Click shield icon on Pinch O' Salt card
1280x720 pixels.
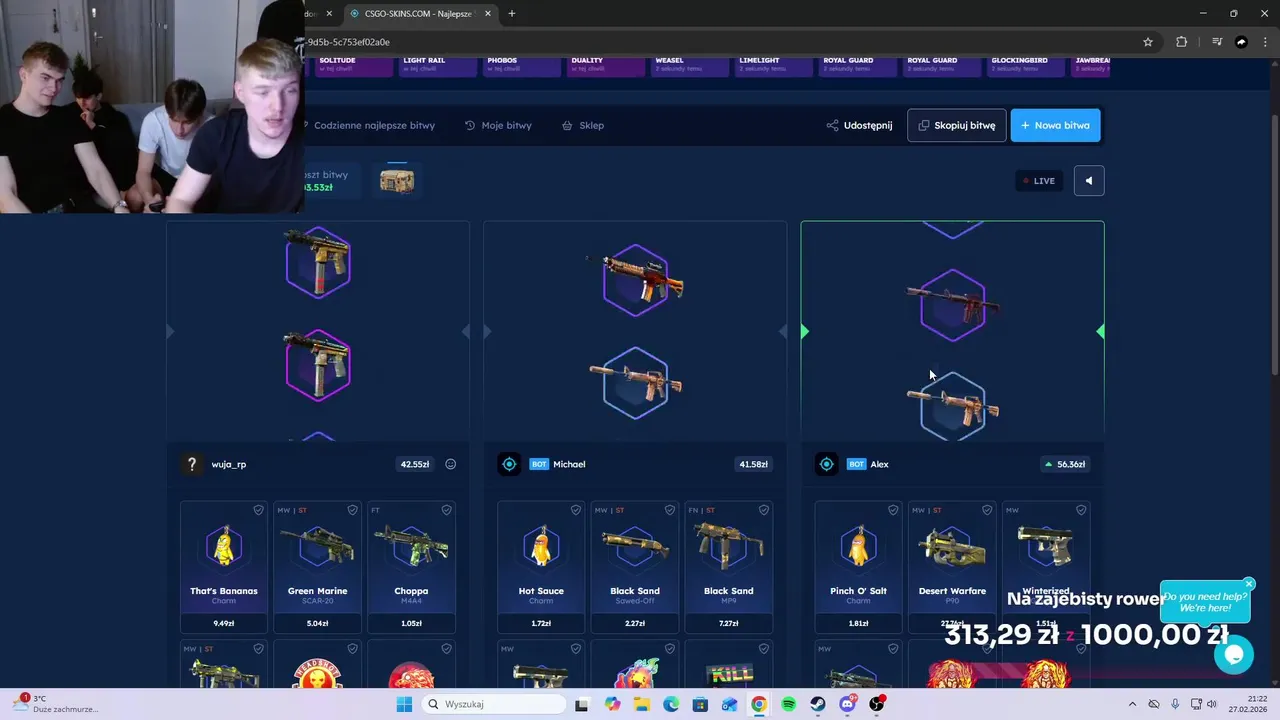[893, 510]
